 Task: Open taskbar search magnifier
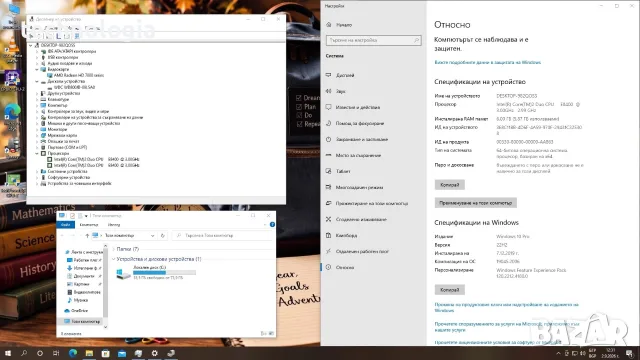point(24,353)
